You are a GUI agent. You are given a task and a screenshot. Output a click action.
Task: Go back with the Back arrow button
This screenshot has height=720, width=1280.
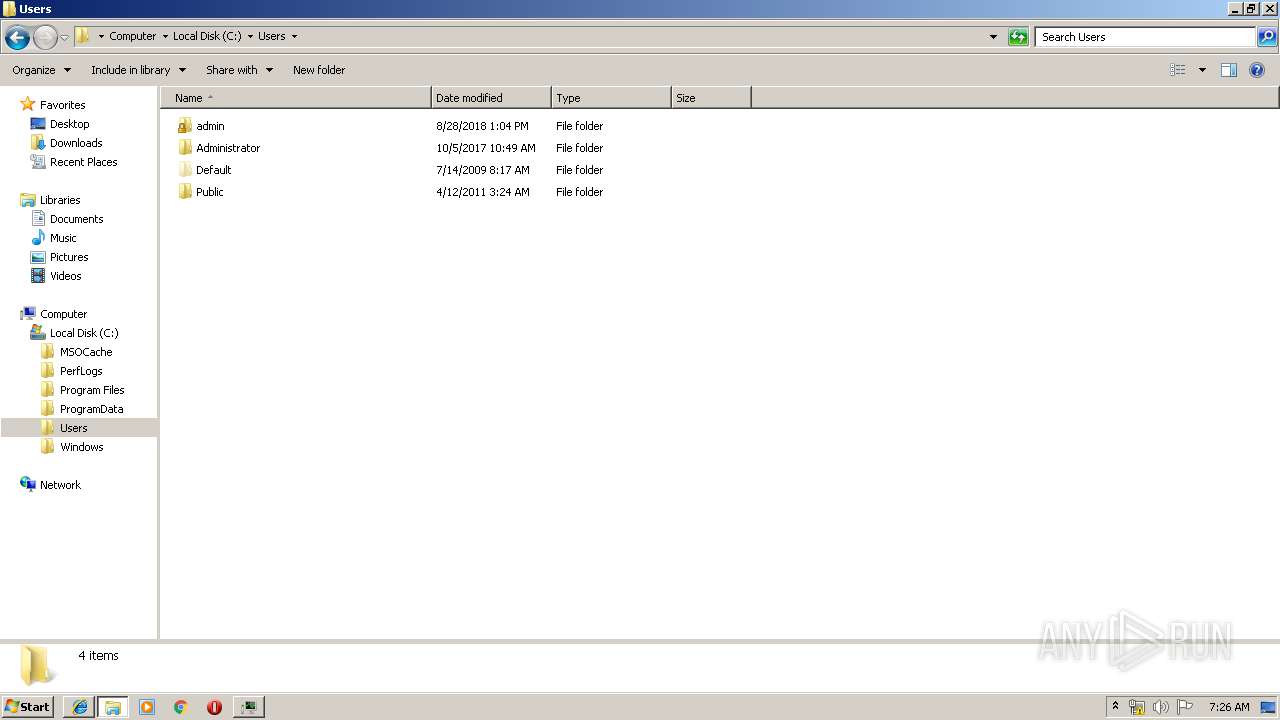(x=17, y=38)
